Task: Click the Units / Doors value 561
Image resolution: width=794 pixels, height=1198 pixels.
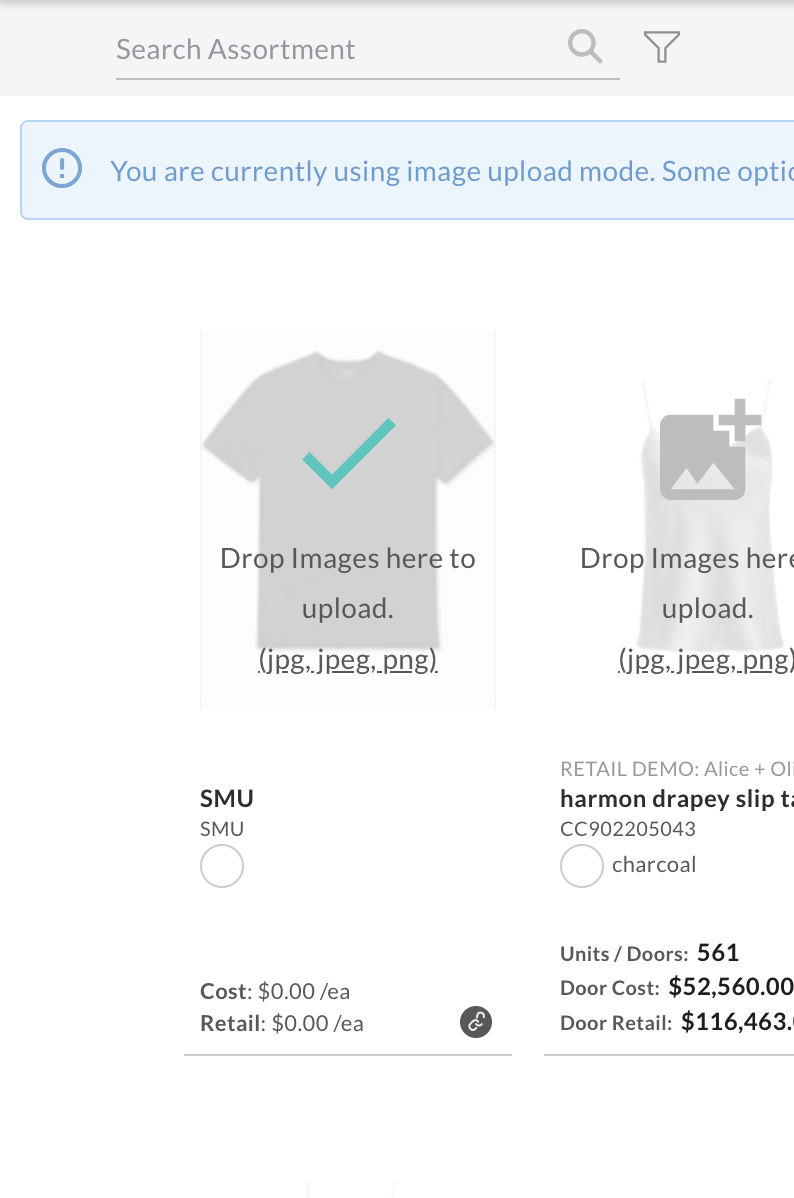Action: pos(718,952)
